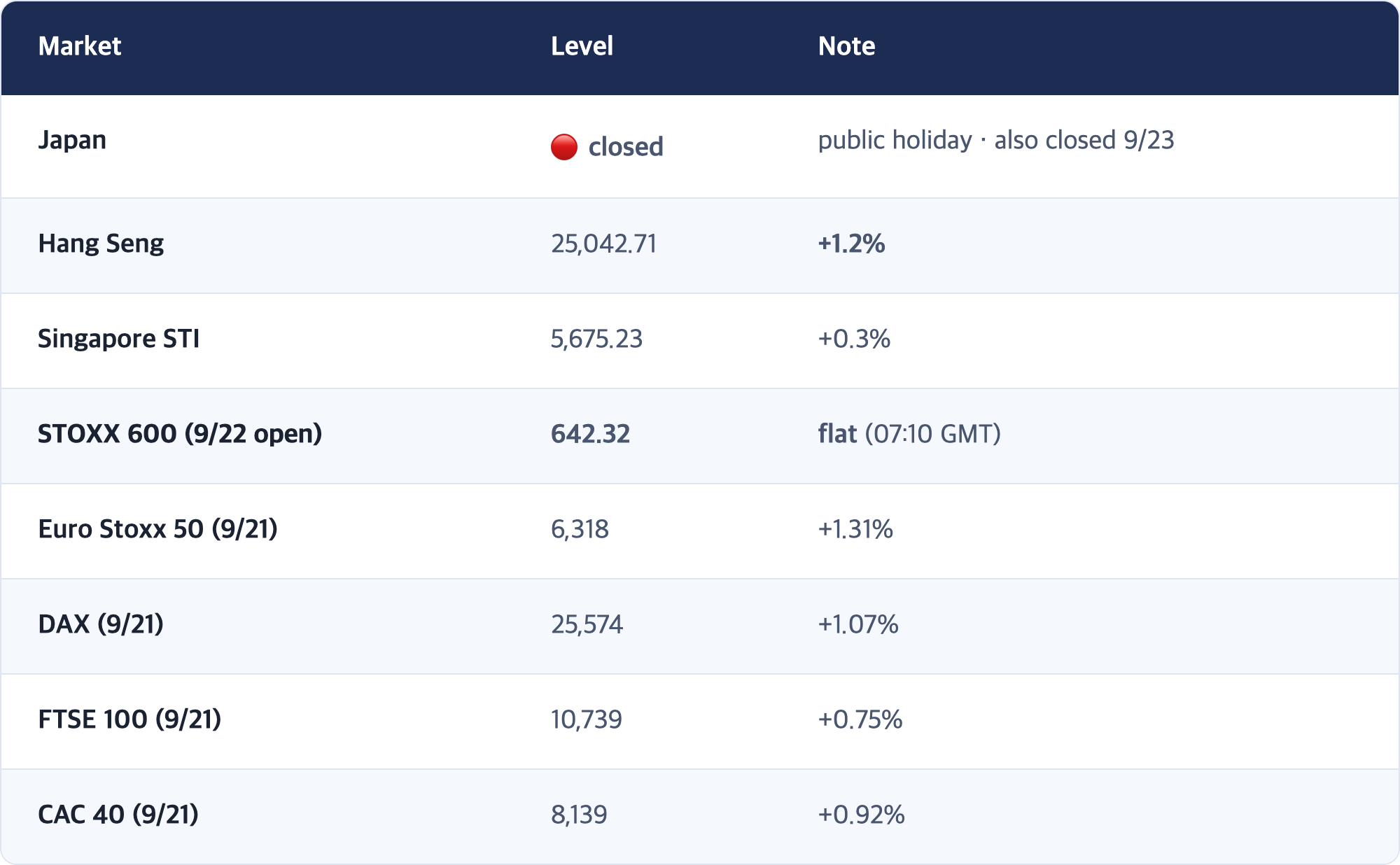Click the STOXX 600 level 642.32
1400x865 pixels.
pos(590,434)
